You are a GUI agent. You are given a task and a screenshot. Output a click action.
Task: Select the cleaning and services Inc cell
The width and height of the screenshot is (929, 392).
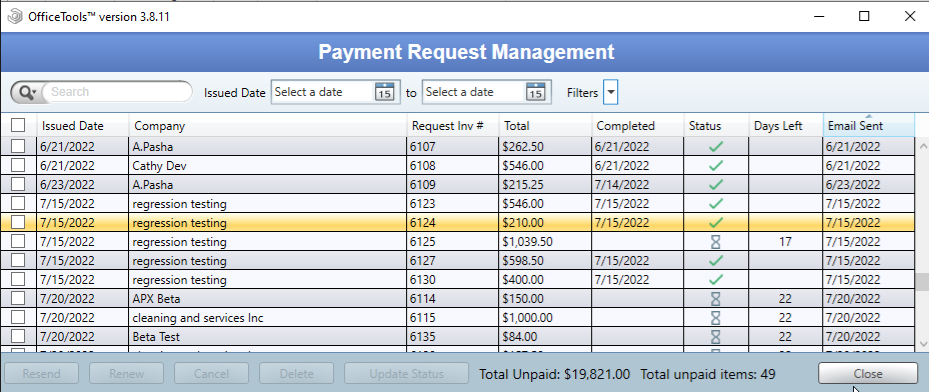[x=268, y=318]
